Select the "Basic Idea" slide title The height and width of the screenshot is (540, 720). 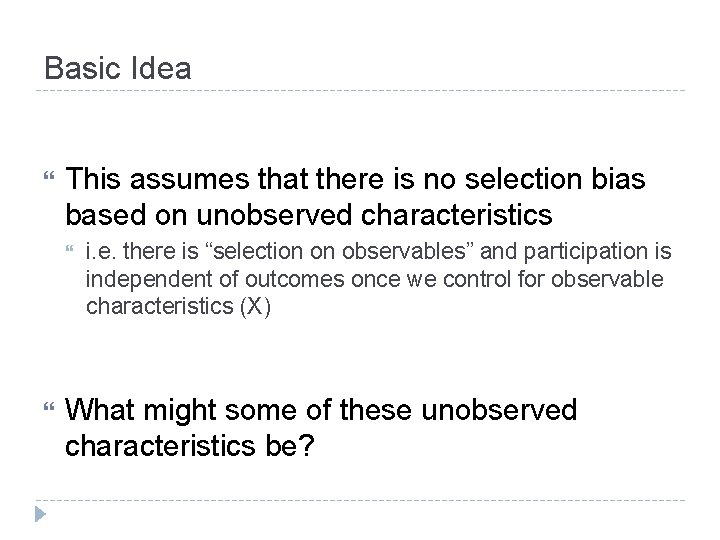(118, 68)
